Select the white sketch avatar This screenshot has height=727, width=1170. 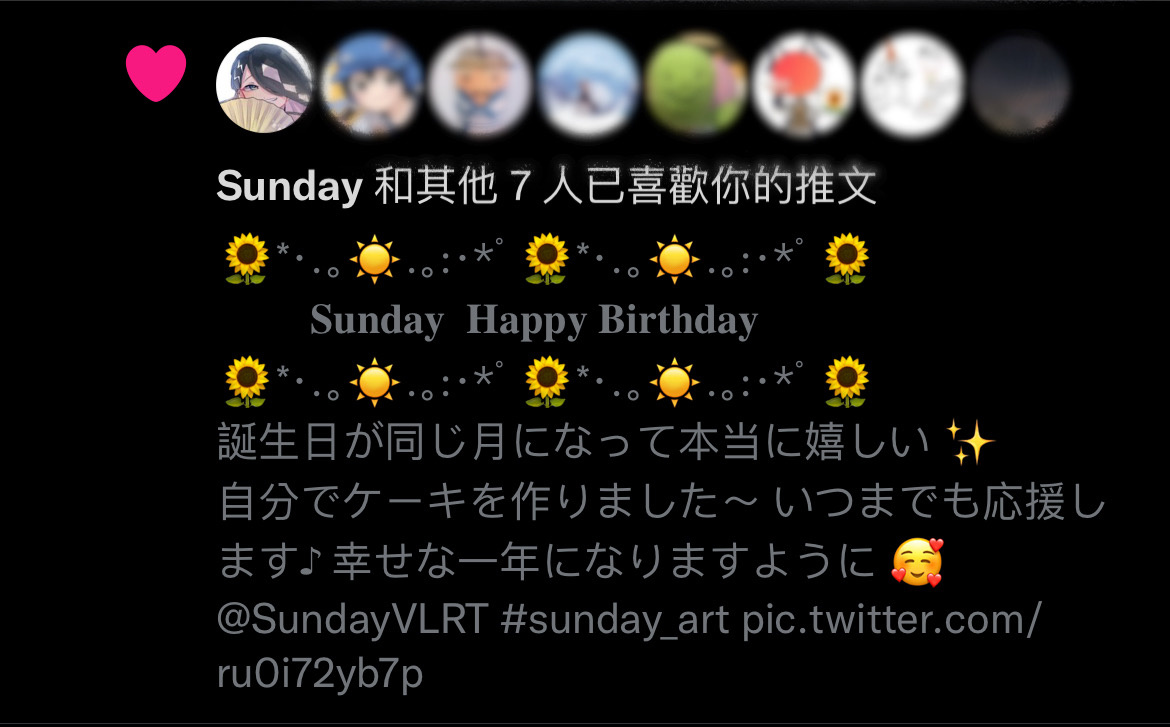click(911, 84)
